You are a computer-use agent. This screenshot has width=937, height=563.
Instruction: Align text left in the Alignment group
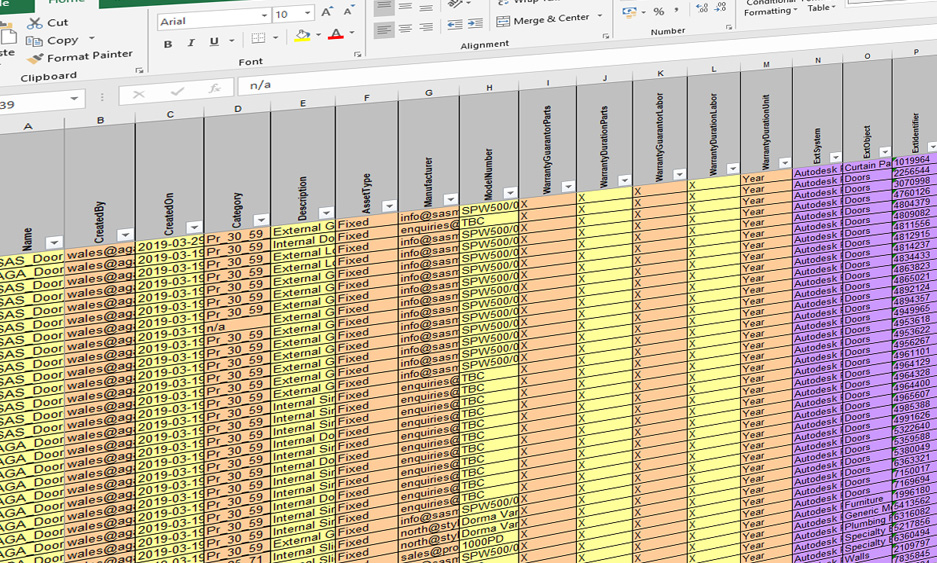(x=384, y=29)
